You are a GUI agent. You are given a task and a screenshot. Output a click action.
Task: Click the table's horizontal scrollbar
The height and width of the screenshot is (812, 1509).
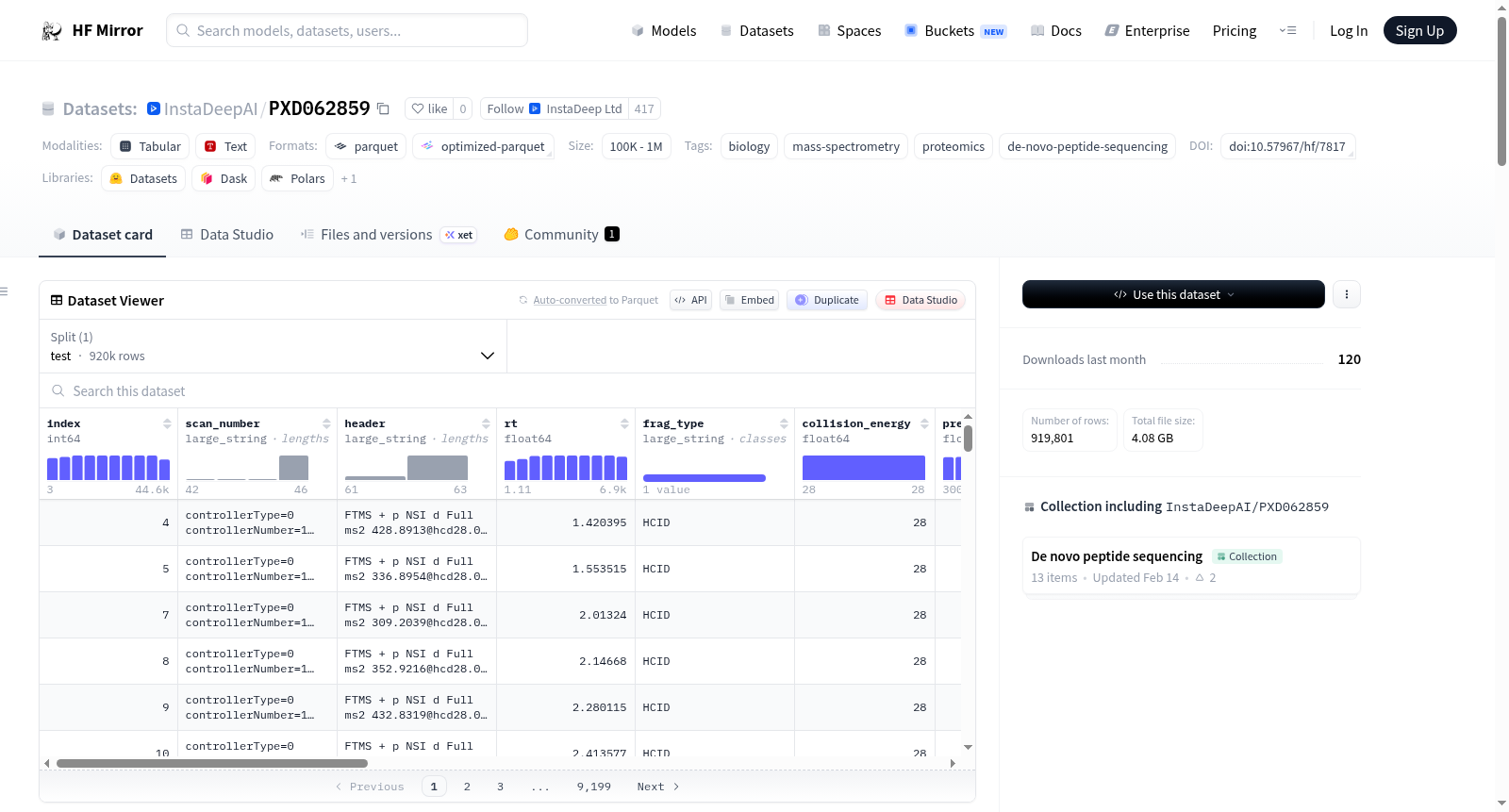(212, 763)
